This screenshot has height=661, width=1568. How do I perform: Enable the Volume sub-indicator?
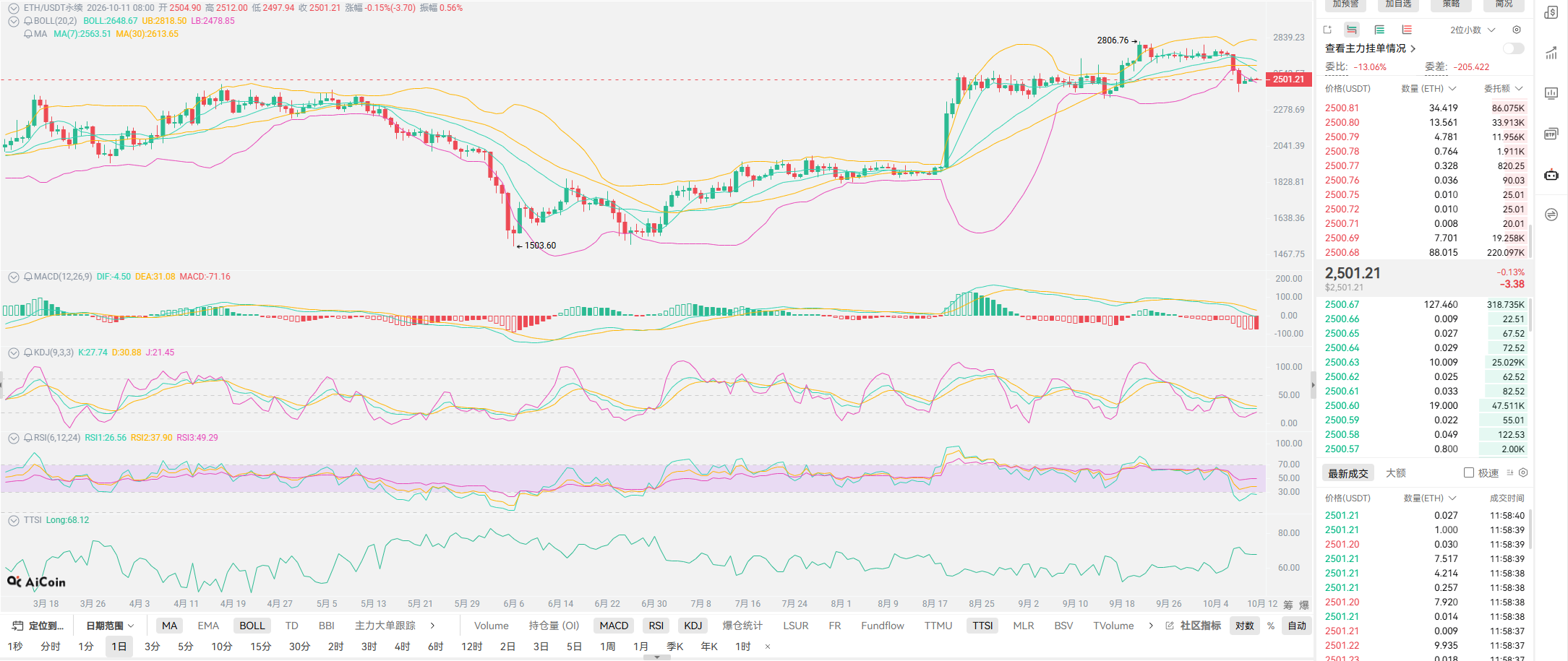click(x=492, y=626)
